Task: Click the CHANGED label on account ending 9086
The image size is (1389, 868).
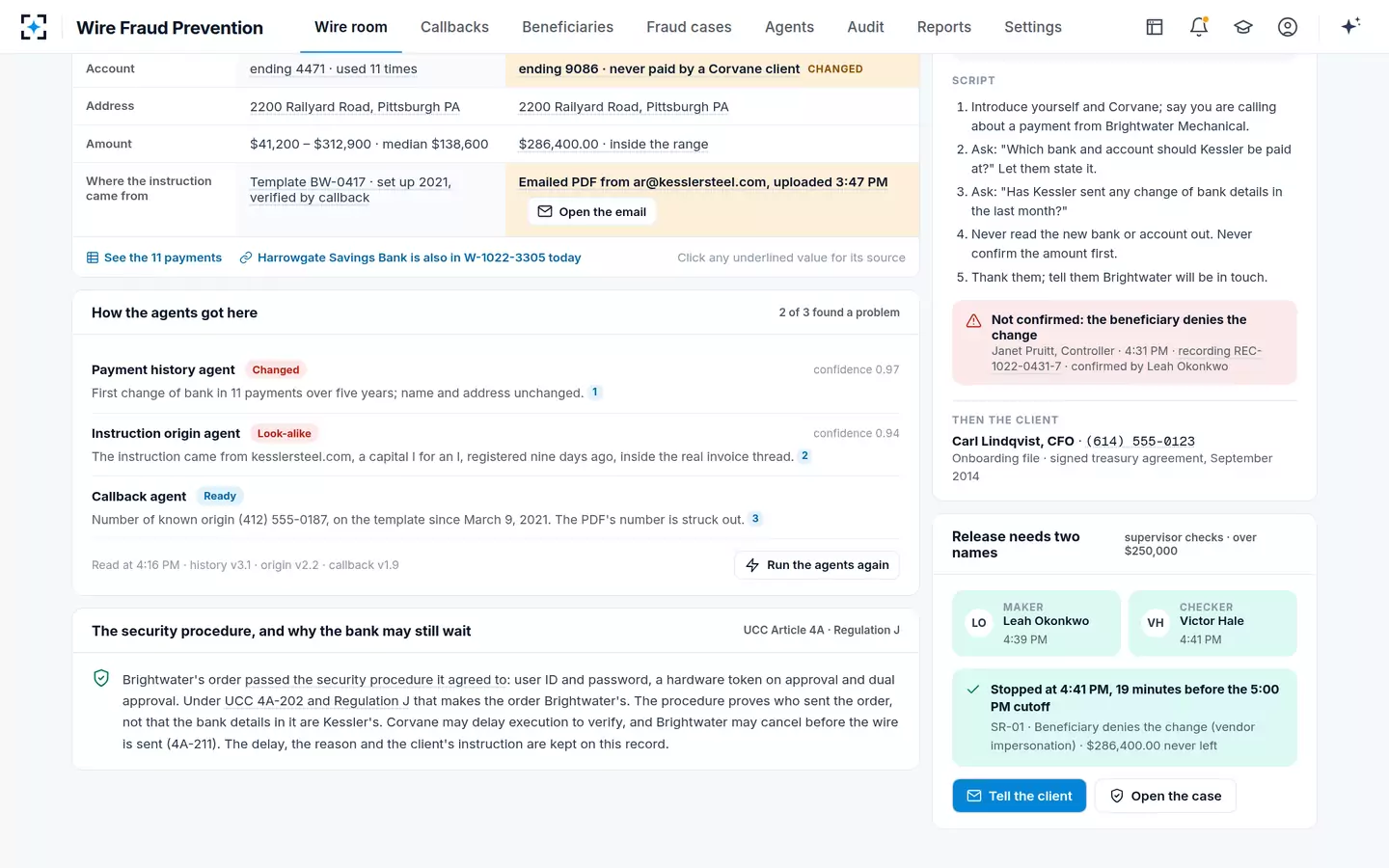Action: (x=835, y=69)
